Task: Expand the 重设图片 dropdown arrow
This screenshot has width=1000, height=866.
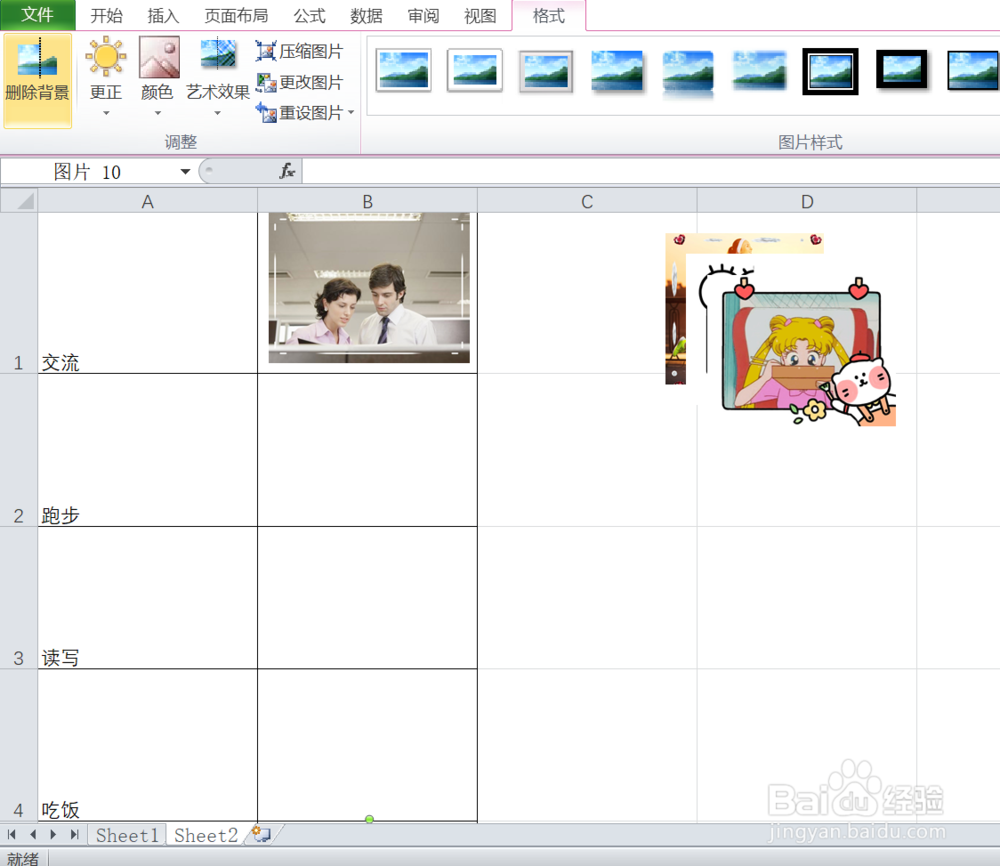Action: pyautogui.click(x=351, y=113)
